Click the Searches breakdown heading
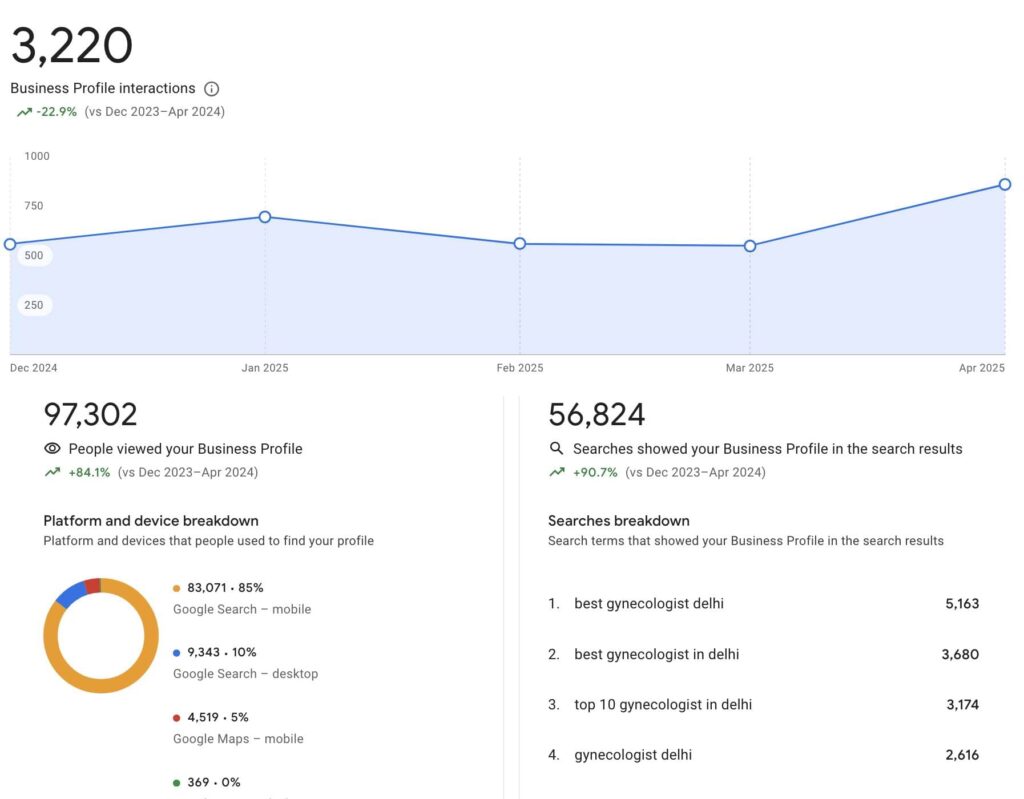 618,521
